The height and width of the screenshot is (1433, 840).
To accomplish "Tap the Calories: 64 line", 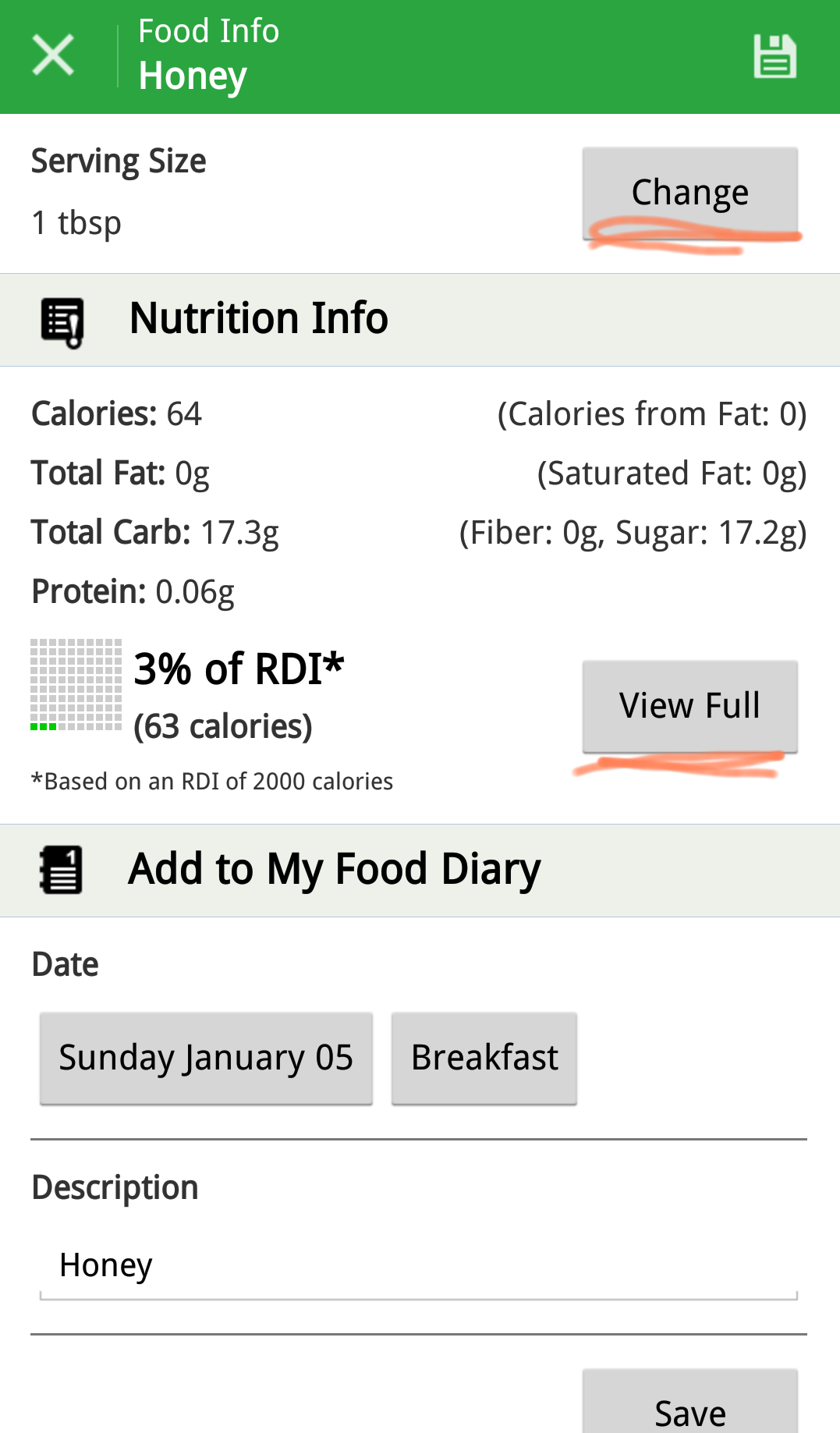I will tap(116, 414).
